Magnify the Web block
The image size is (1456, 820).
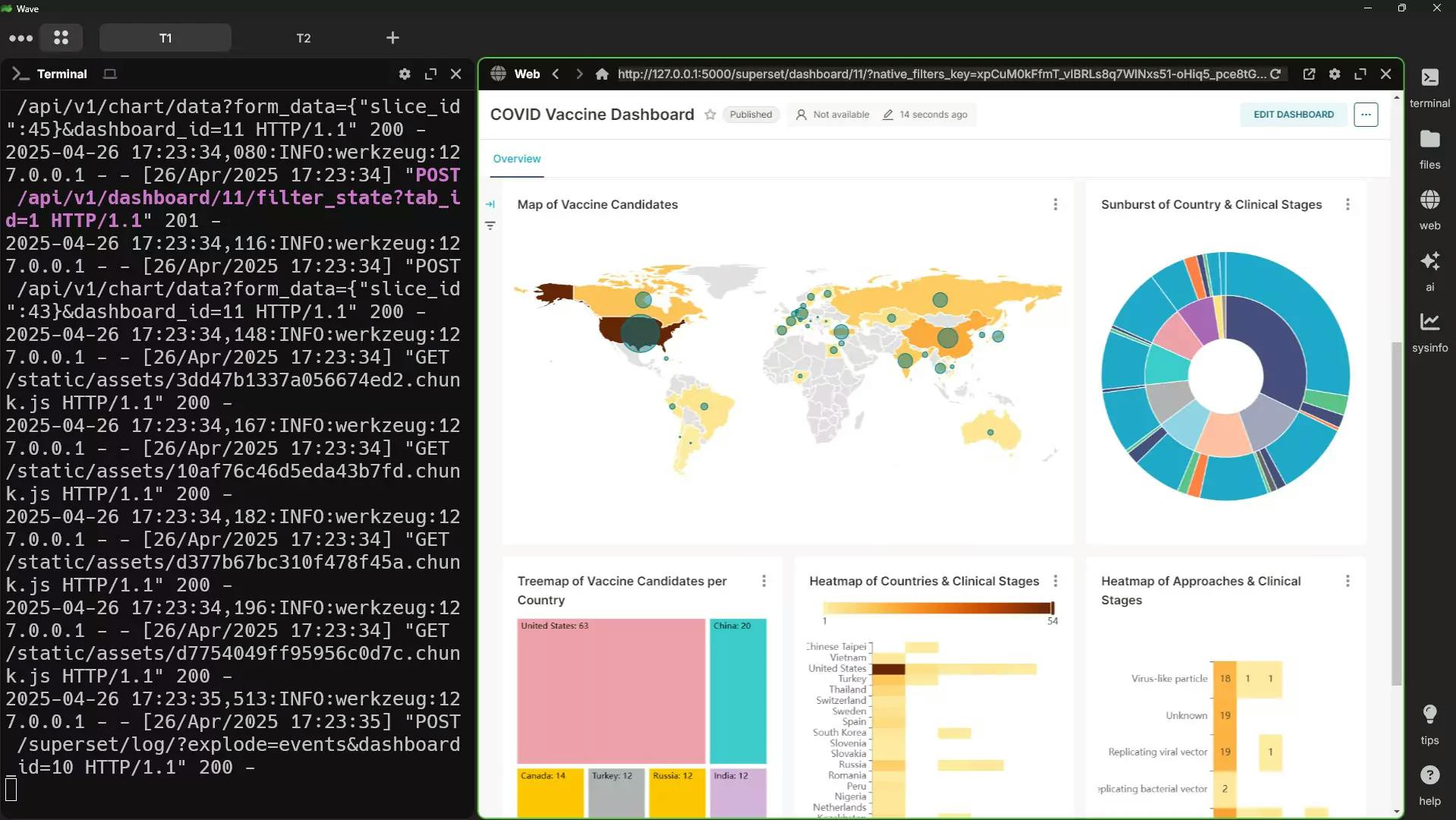coord(1360,74)
